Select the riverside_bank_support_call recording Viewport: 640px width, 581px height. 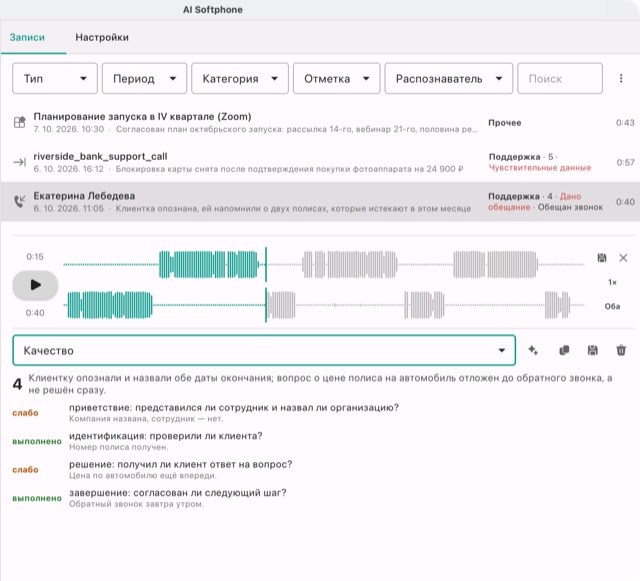[320, 162]
